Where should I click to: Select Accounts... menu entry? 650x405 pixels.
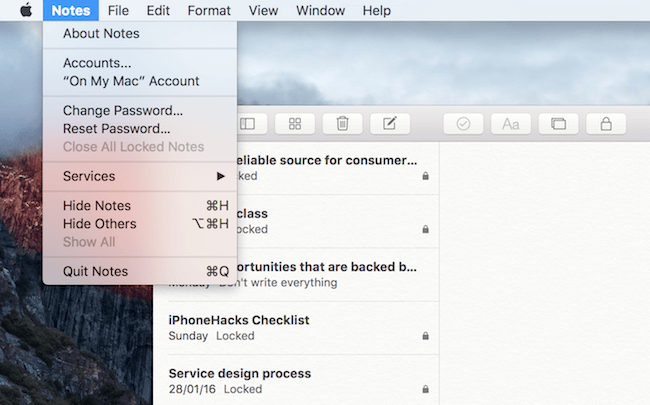coord(140,63)
